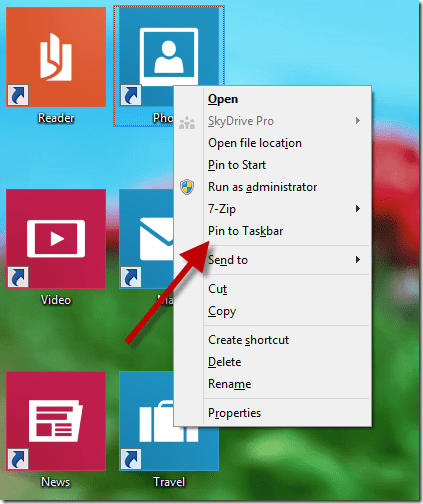The width and height of the screenshot is (423, 504).
Task: Select the Mail app shortcut tile
Action: pos(146,239)
